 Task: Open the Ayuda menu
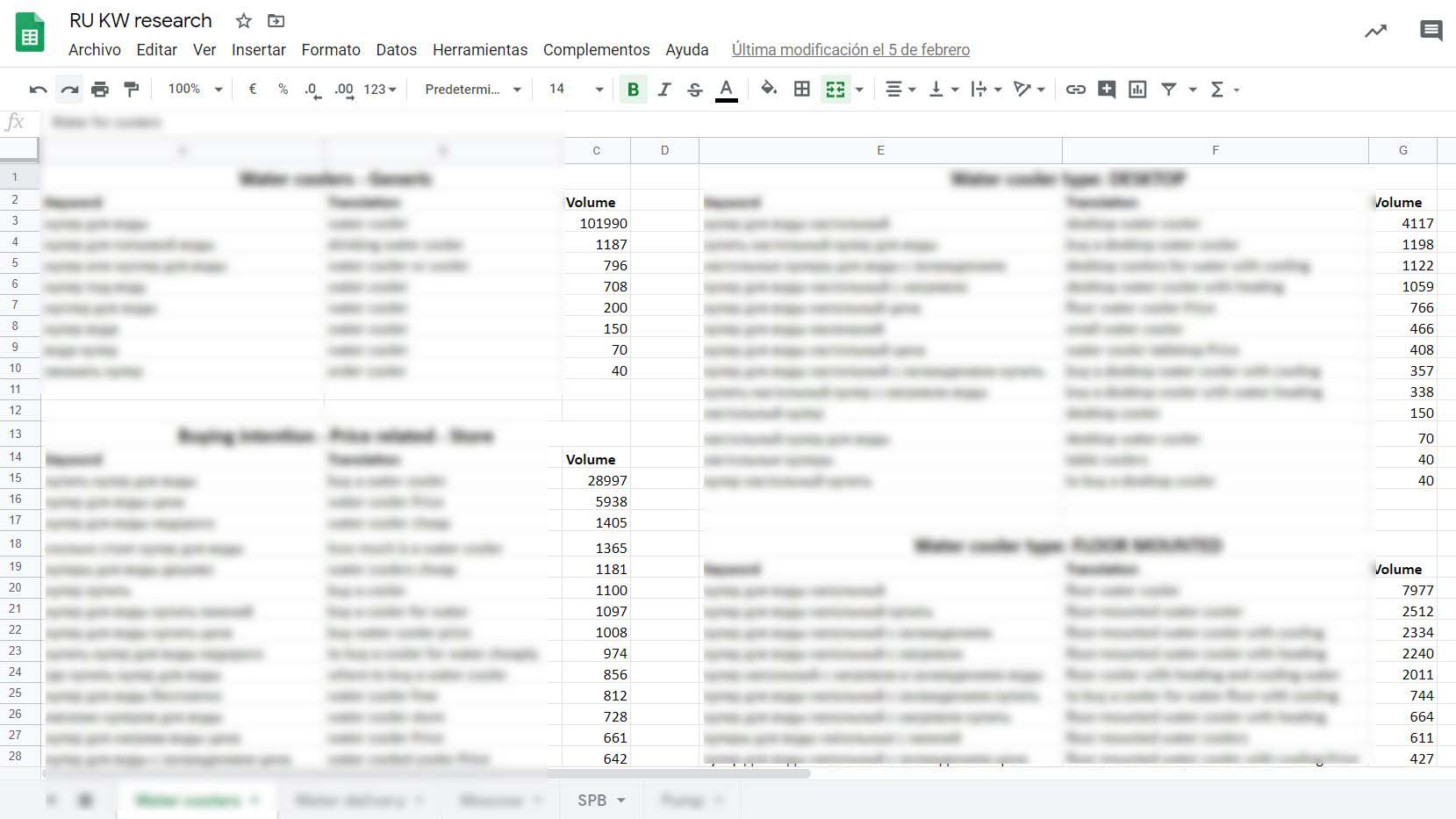point(687,50)
